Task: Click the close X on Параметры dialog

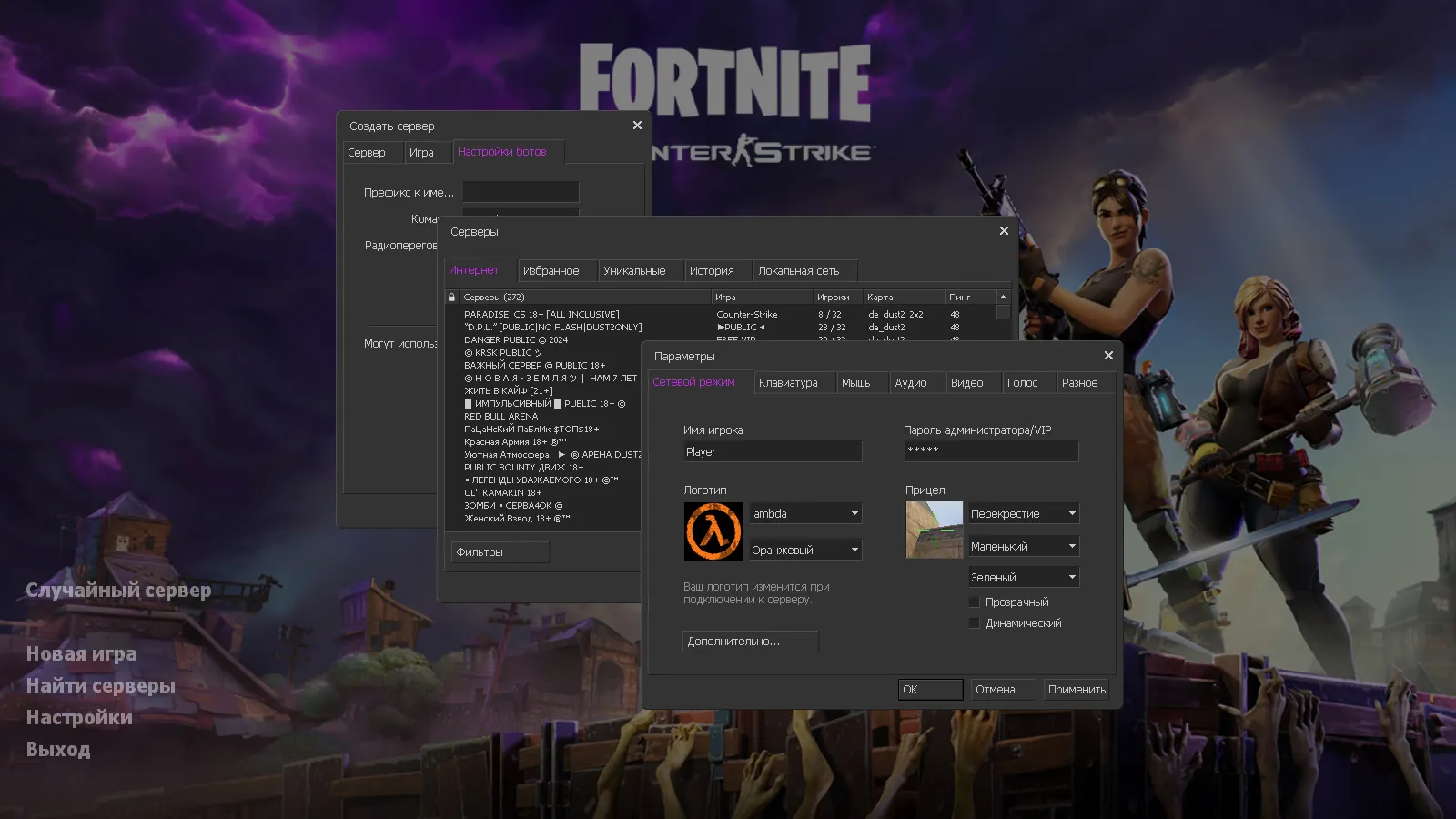Action: 1108,355
